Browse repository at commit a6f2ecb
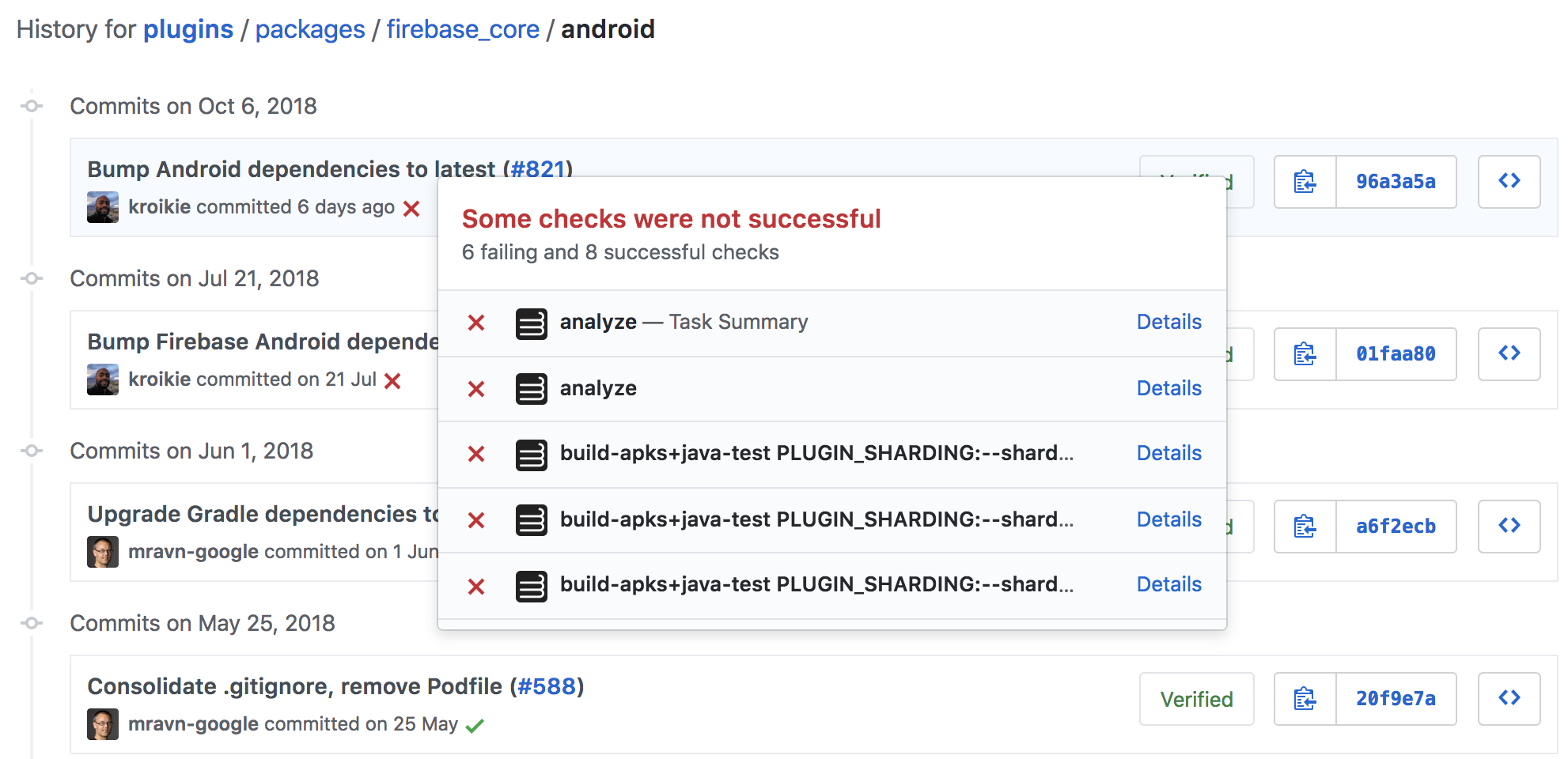This screenshot has width=1568, height=759. point(1508,526)
